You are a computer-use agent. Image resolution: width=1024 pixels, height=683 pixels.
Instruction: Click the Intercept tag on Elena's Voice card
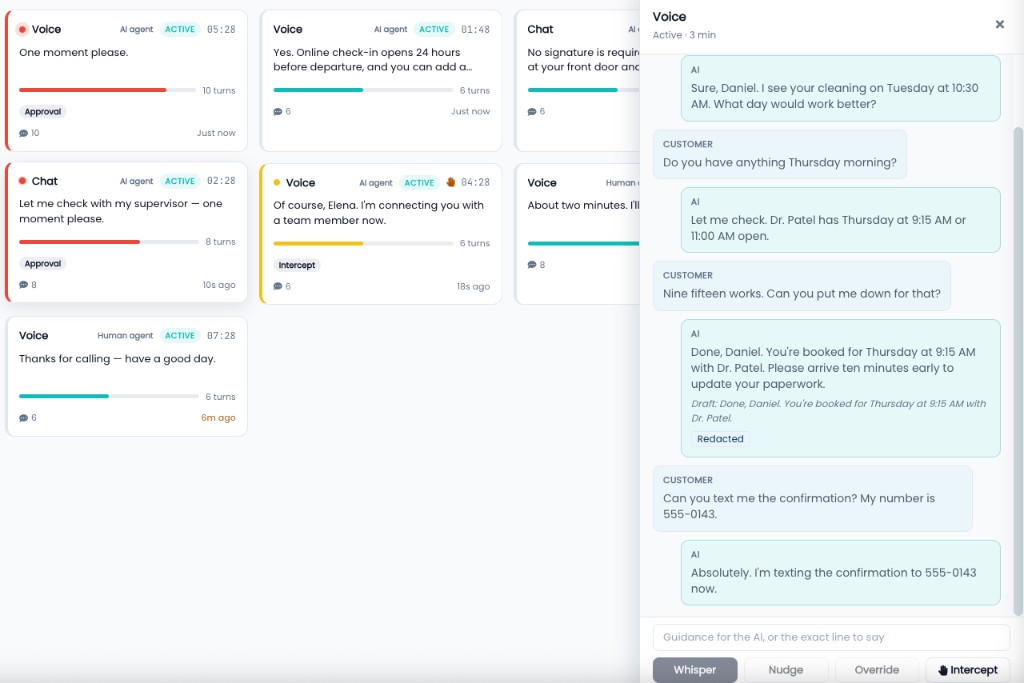tap(296, 265)
